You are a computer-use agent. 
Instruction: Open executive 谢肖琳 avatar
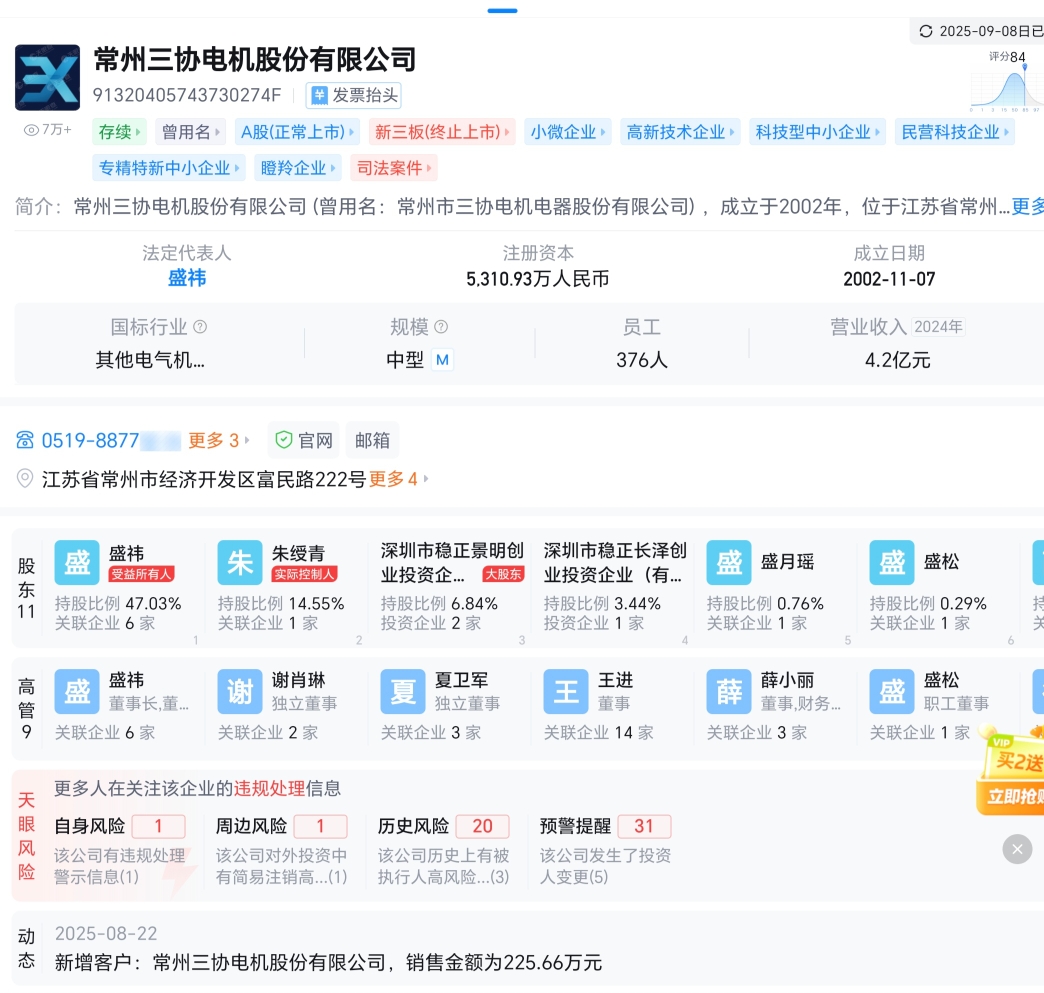click(240, 691)
